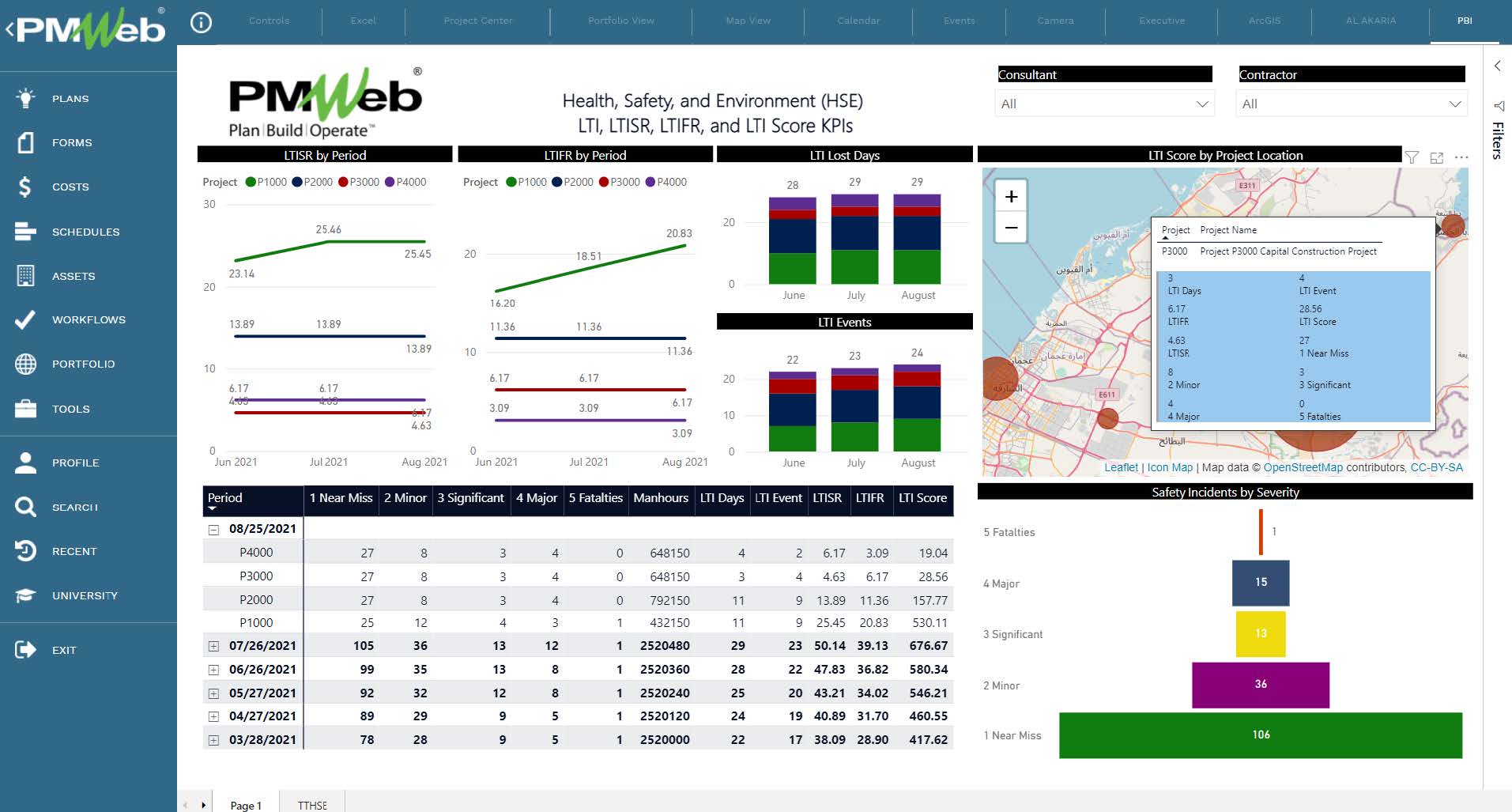
Task: Open the Workflows checkmark icon
Action: tap(25, 319)
